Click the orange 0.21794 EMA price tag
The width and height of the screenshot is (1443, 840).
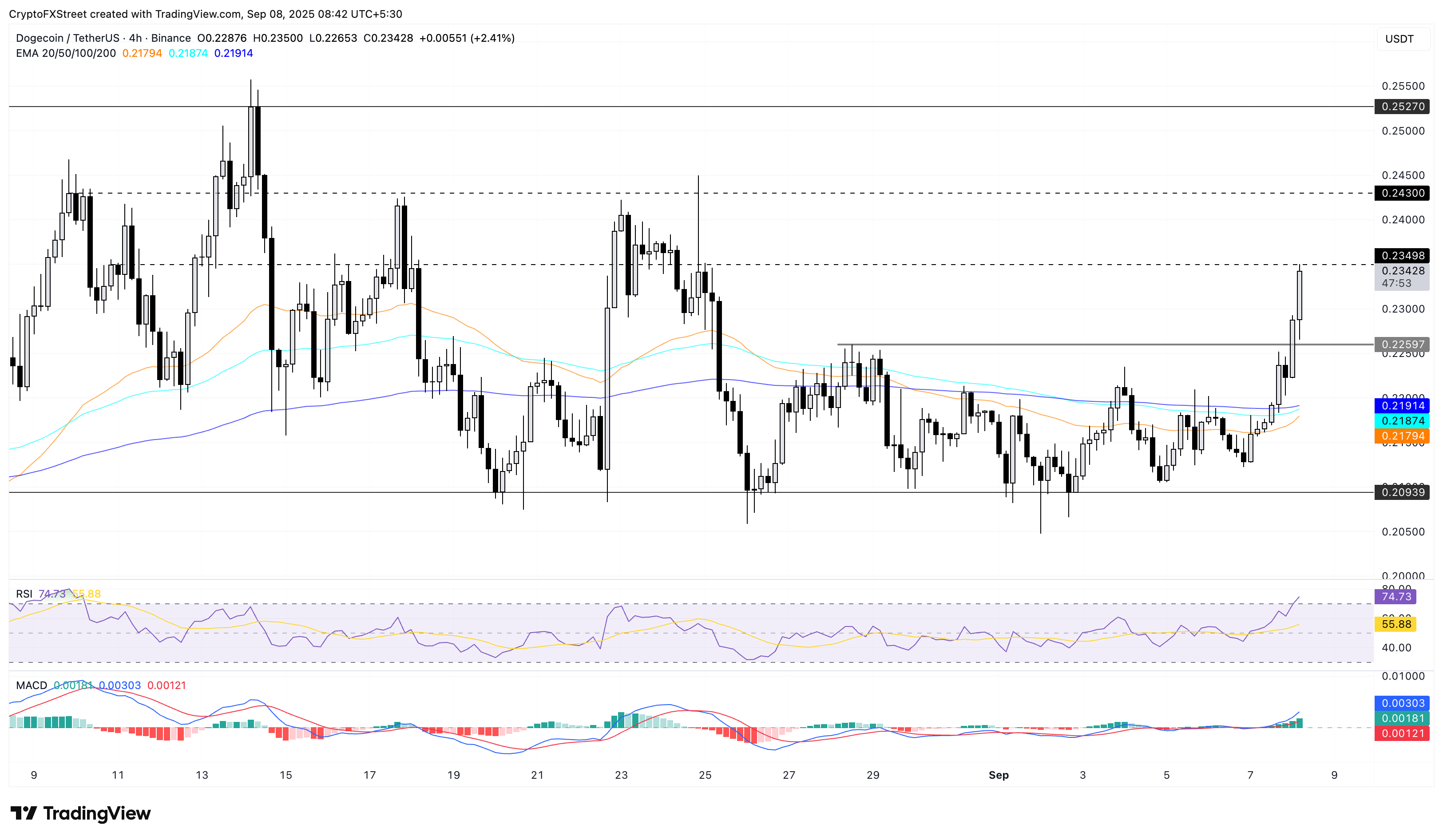pyautogui.click(x=1402, y=436)
